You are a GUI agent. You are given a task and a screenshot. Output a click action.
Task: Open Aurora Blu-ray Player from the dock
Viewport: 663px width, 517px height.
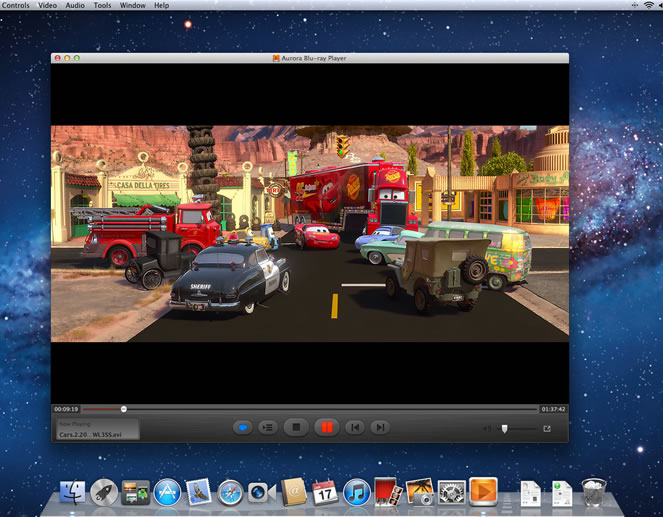tap(483, 491)
